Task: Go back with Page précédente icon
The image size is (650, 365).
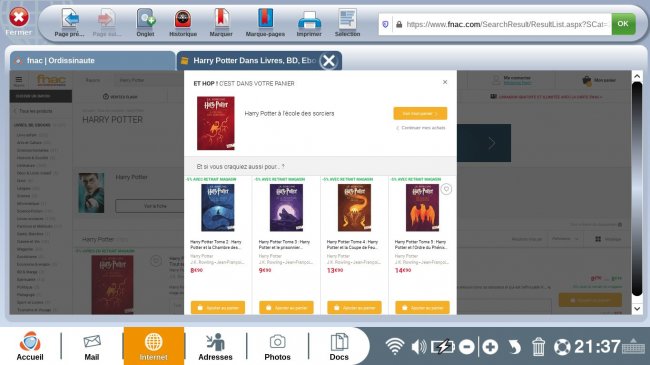Action: point(70,23)
